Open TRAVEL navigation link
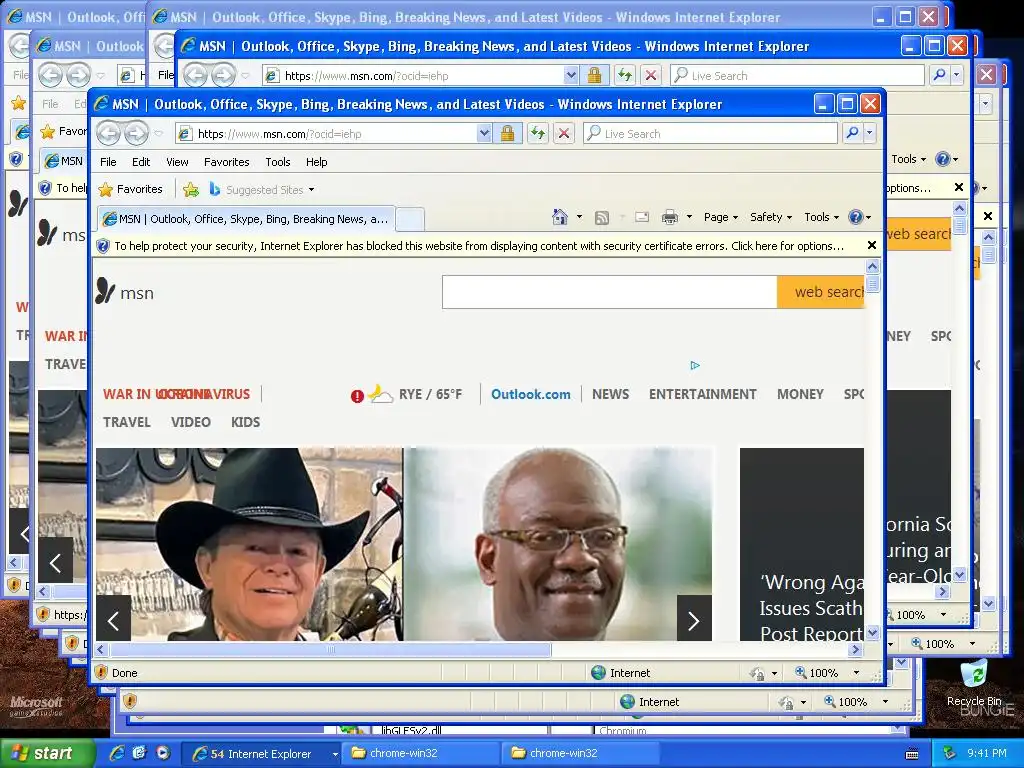The image size is (1024, 768). click(x=127, y=423)
